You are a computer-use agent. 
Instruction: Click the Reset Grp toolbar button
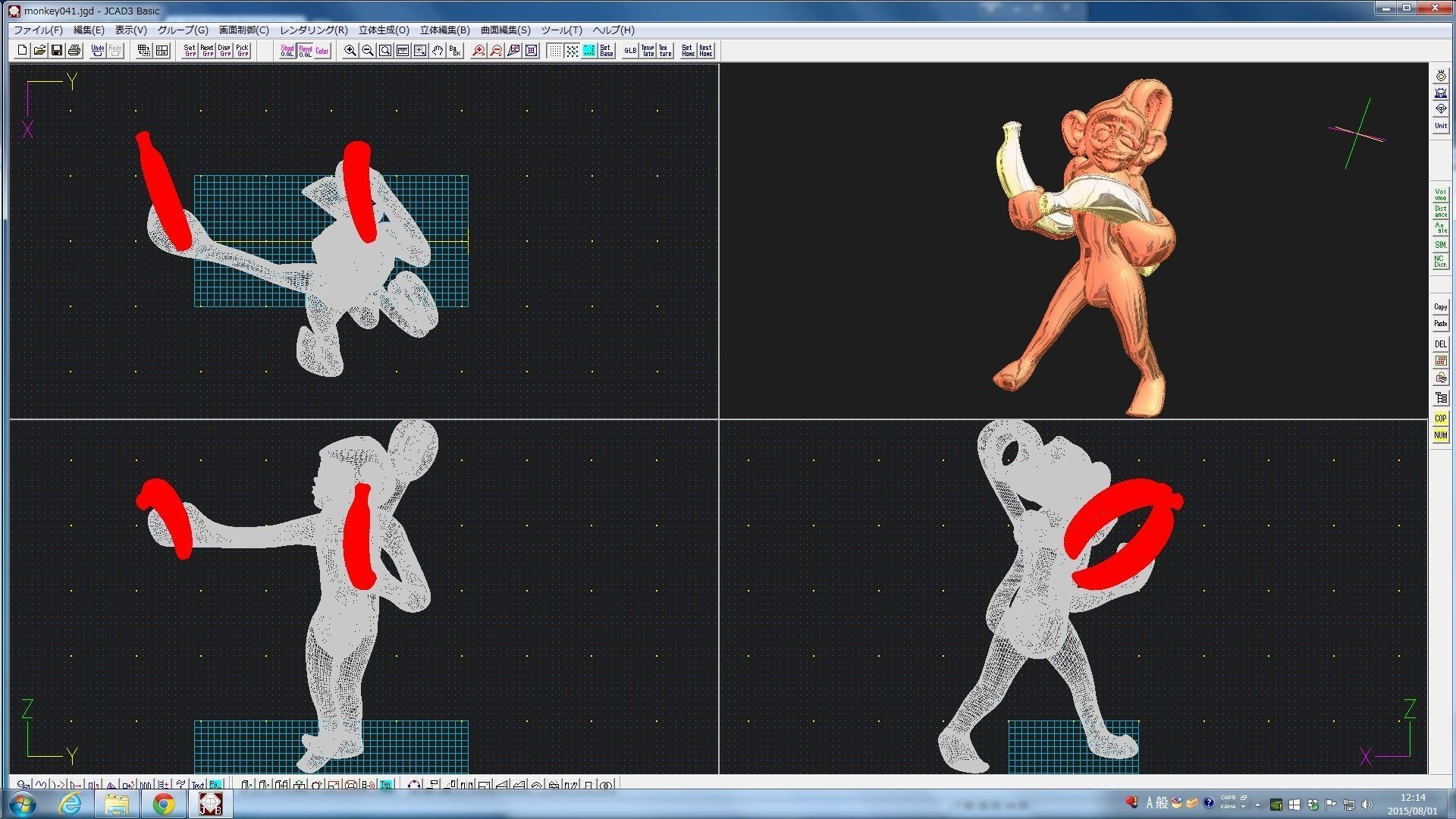click(207, 50)
